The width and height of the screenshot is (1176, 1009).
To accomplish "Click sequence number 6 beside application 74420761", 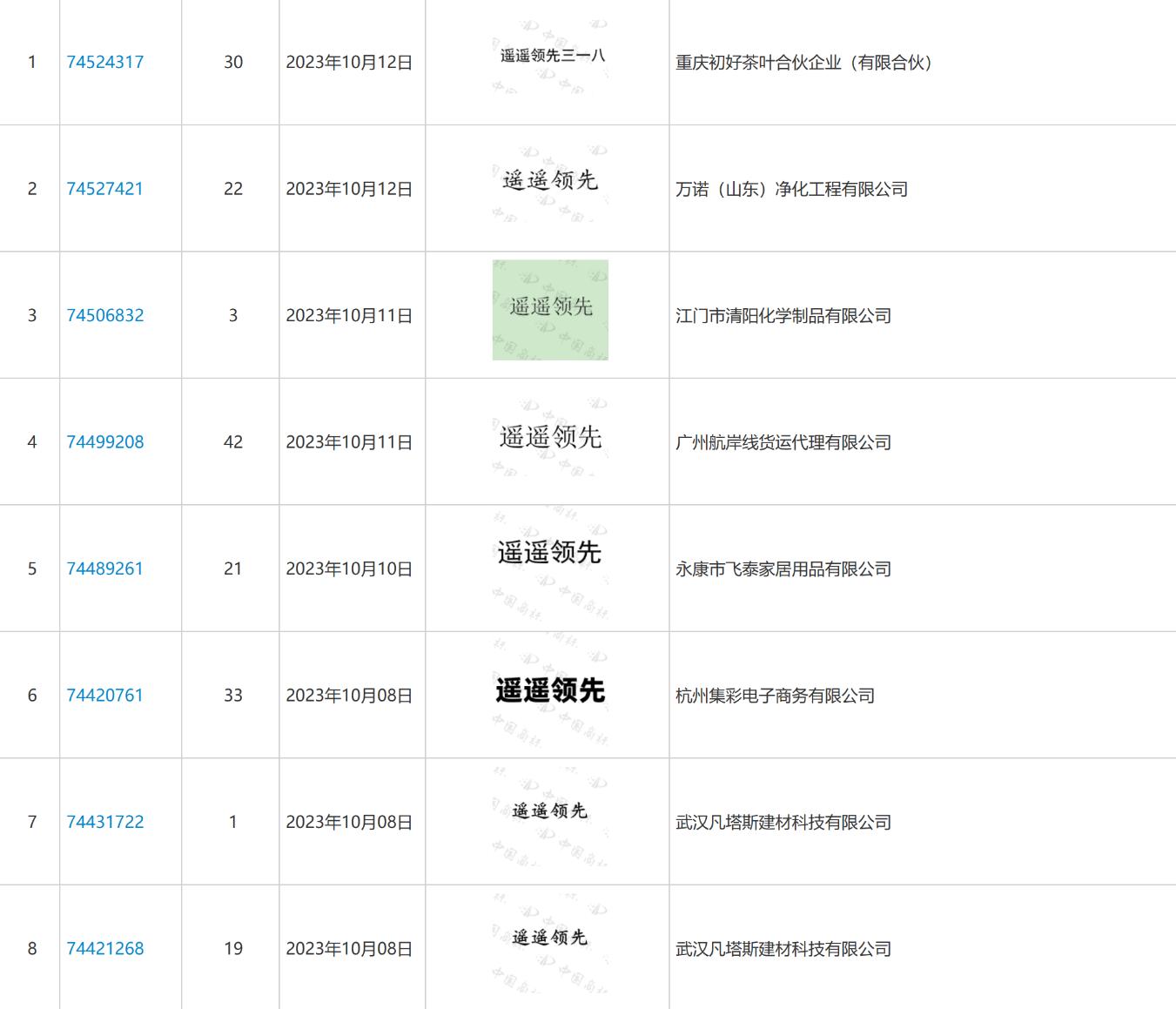I will pos(32,695).
